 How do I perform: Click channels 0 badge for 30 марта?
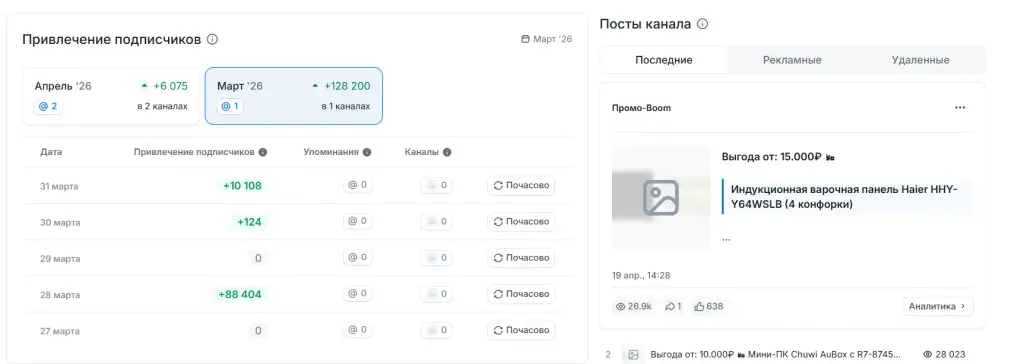pos(436,222)
